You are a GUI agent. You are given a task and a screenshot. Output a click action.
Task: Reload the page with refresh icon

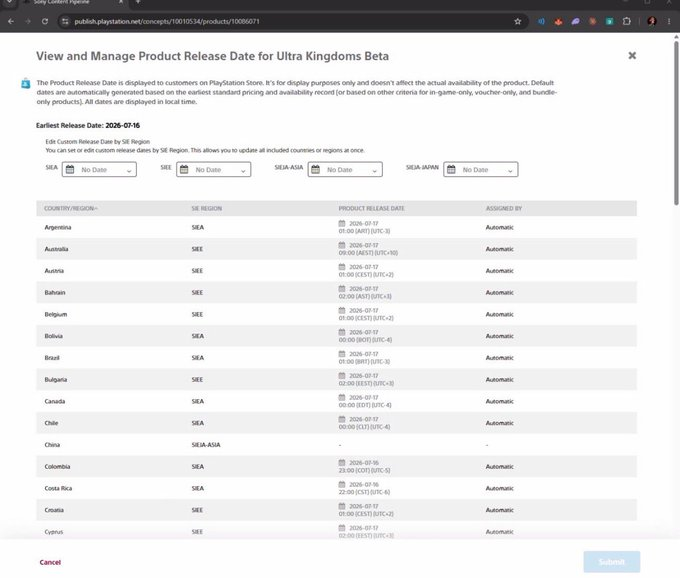click(45, 21)
